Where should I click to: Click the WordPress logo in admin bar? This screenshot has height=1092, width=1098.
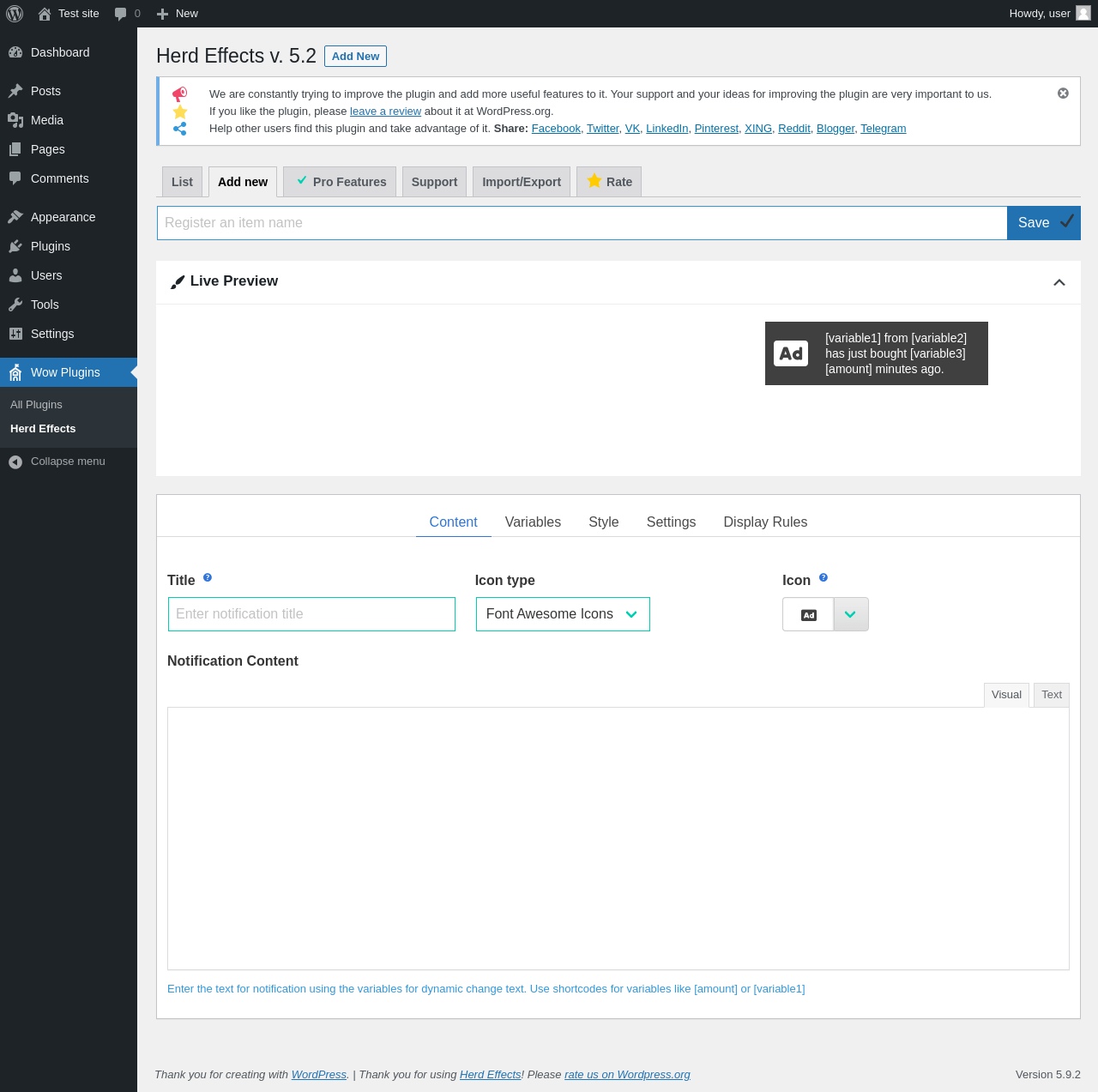pyautogui.click(x=15, y=14)
